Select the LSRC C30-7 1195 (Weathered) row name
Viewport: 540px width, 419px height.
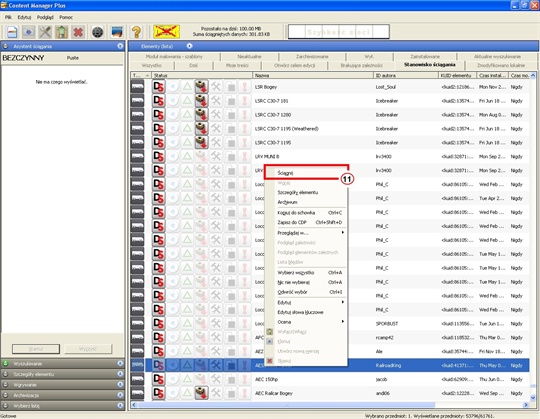[287, 129]
